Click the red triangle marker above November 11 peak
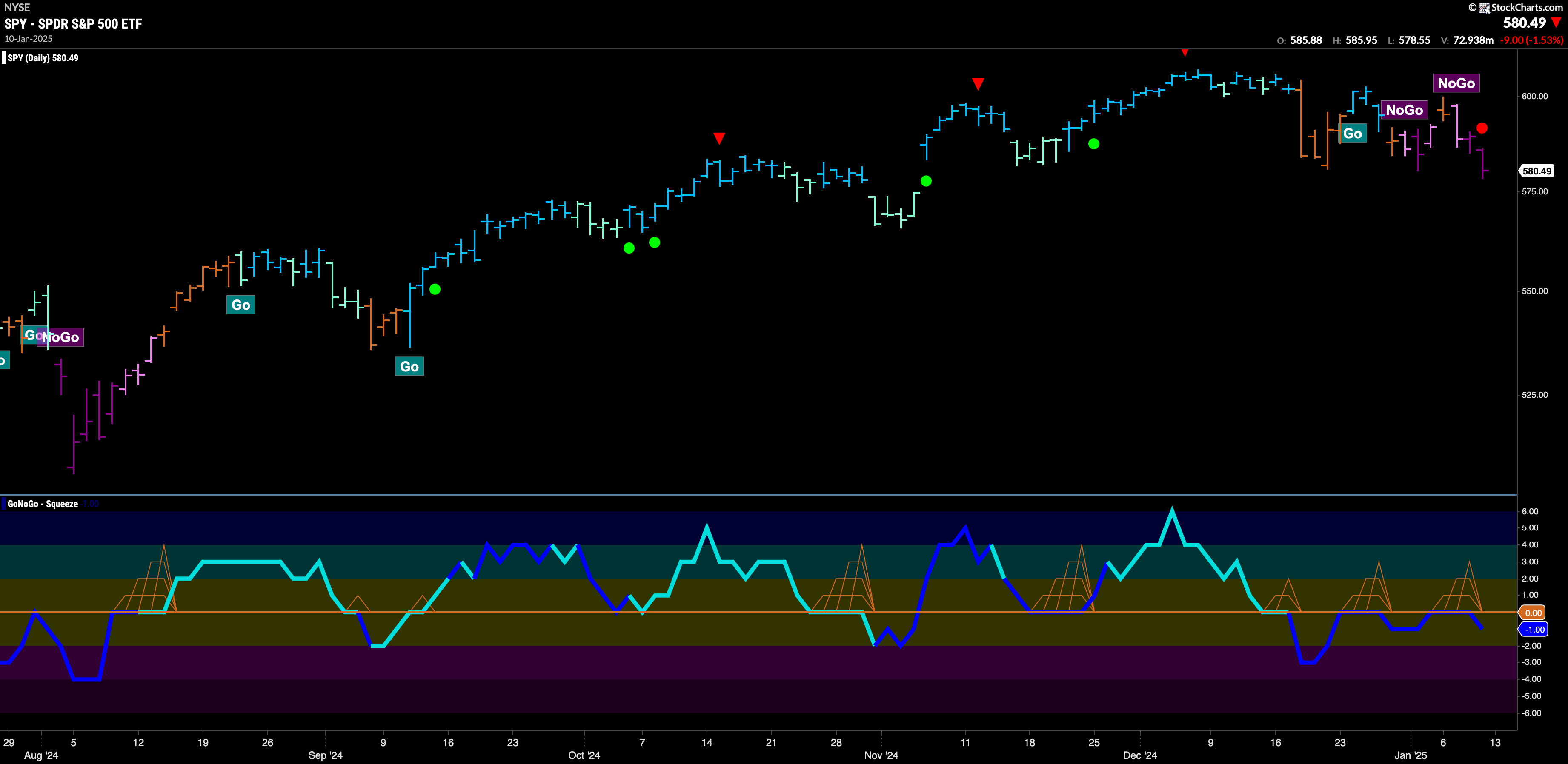 [978, 84]
